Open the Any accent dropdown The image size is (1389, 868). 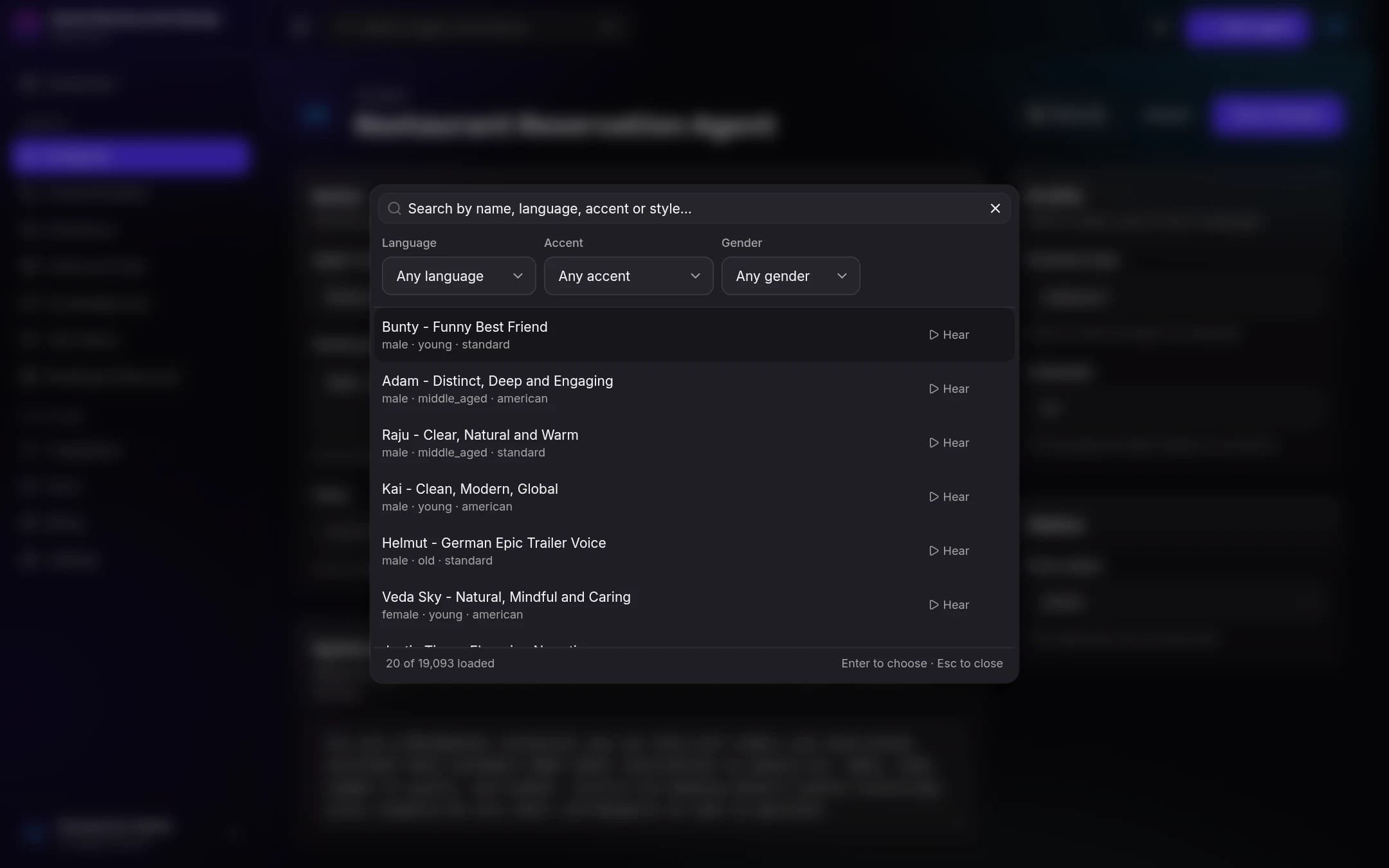click(628, 276)
